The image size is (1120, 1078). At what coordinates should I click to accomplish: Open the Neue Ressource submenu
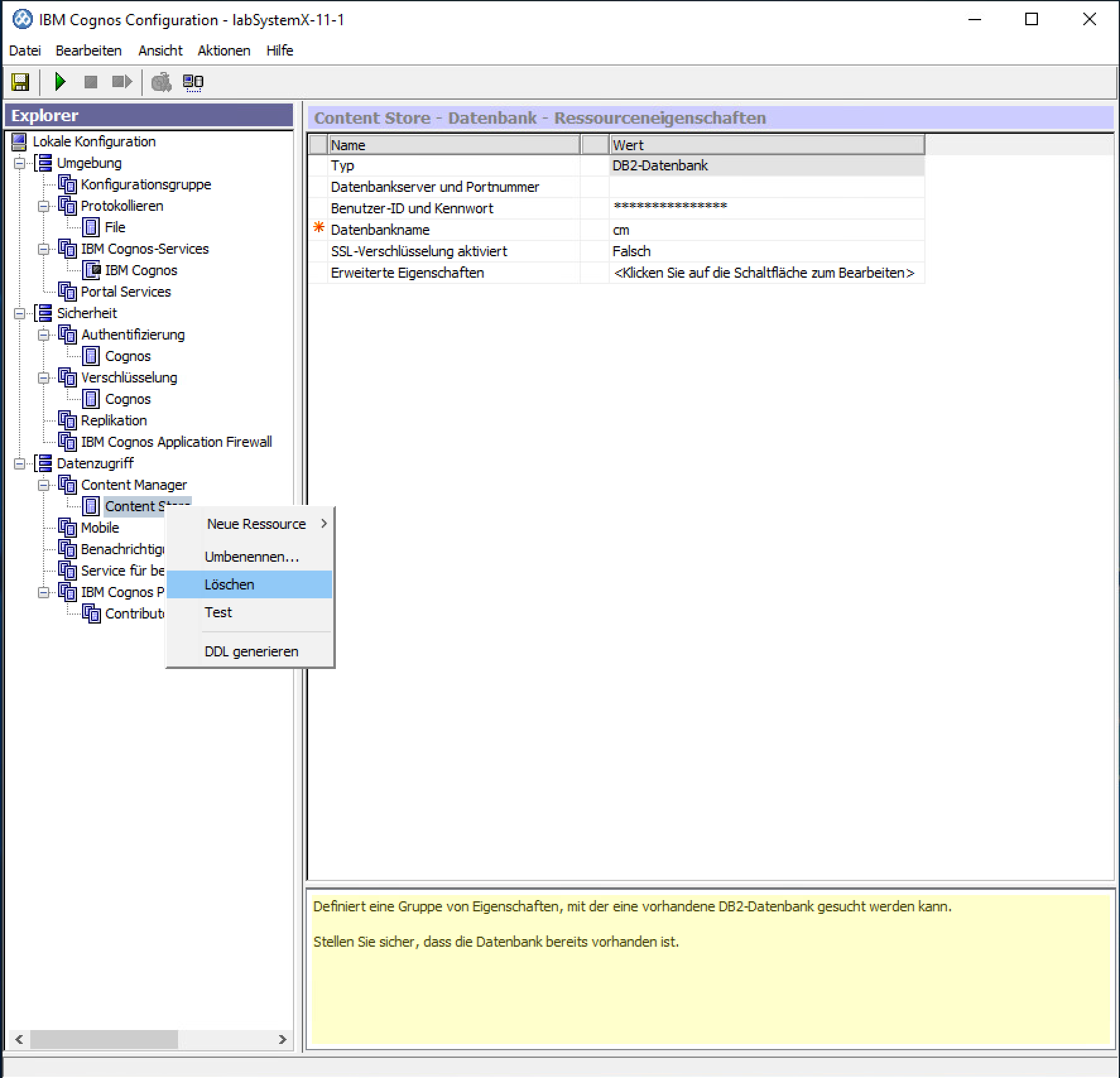pos(256,524)
